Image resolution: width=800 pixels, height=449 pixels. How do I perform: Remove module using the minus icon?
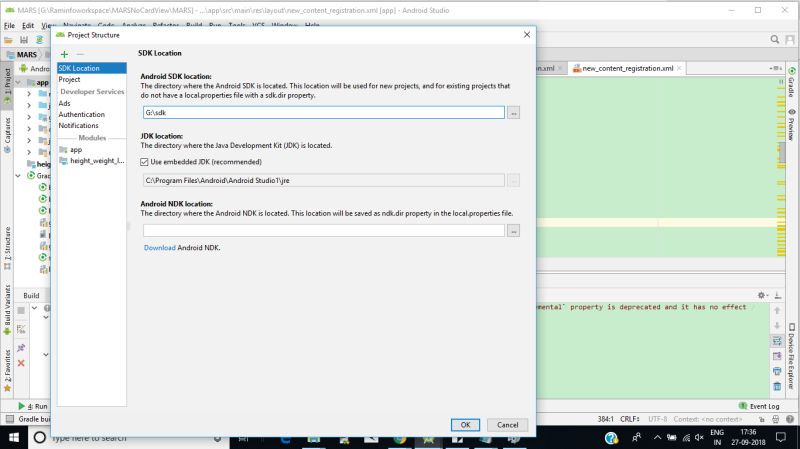point(80,54)
